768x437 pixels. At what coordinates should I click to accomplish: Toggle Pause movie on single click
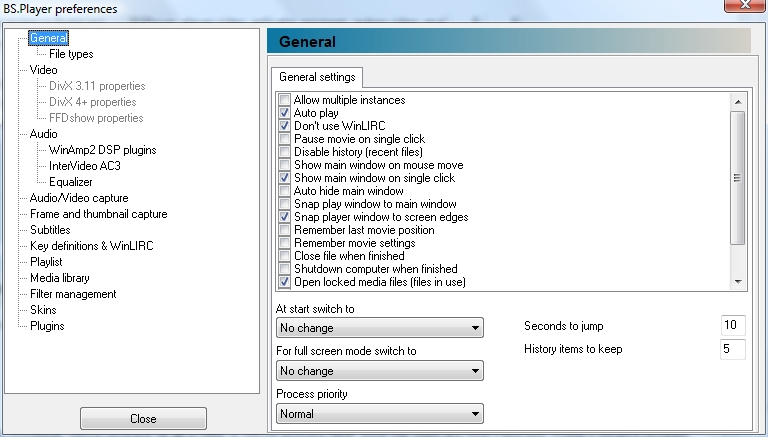coord(284,139)
